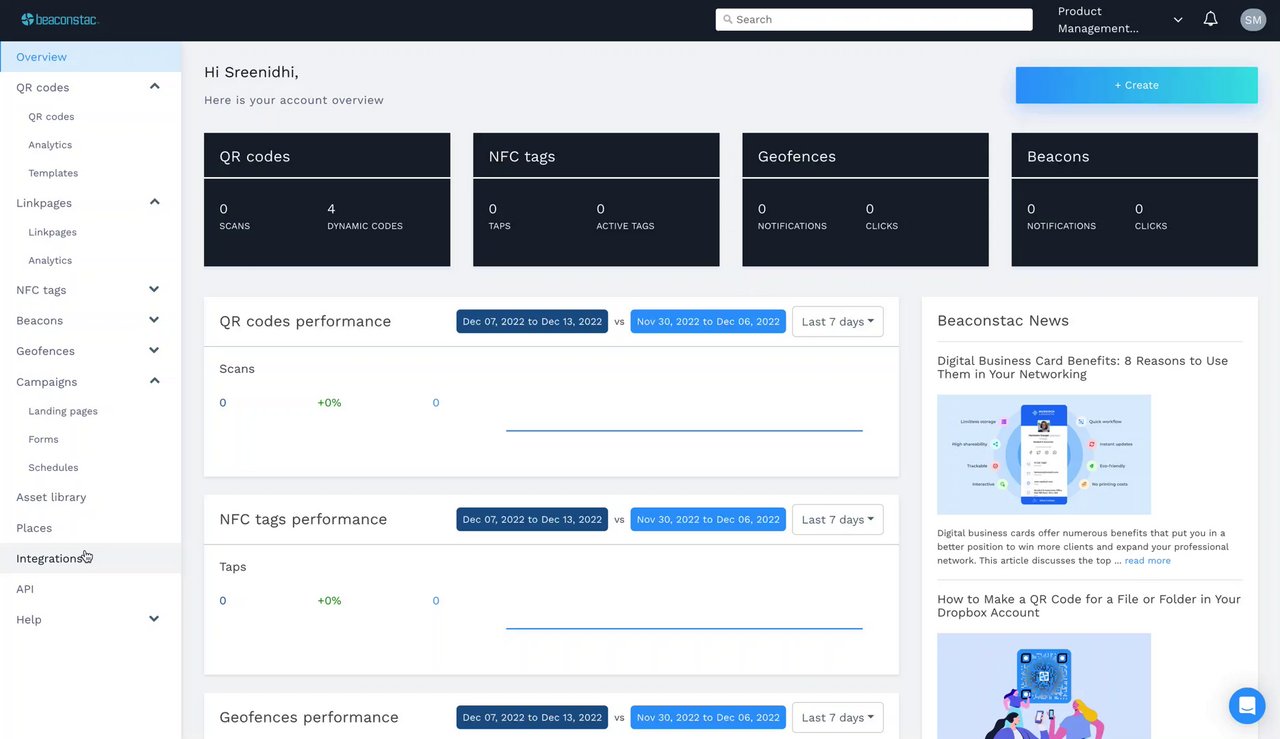Click comparison range Nov 30 to Dec 06 in NFC tags performance
This screenshot has height=739, width=1280.
click(x=708, y=520)
